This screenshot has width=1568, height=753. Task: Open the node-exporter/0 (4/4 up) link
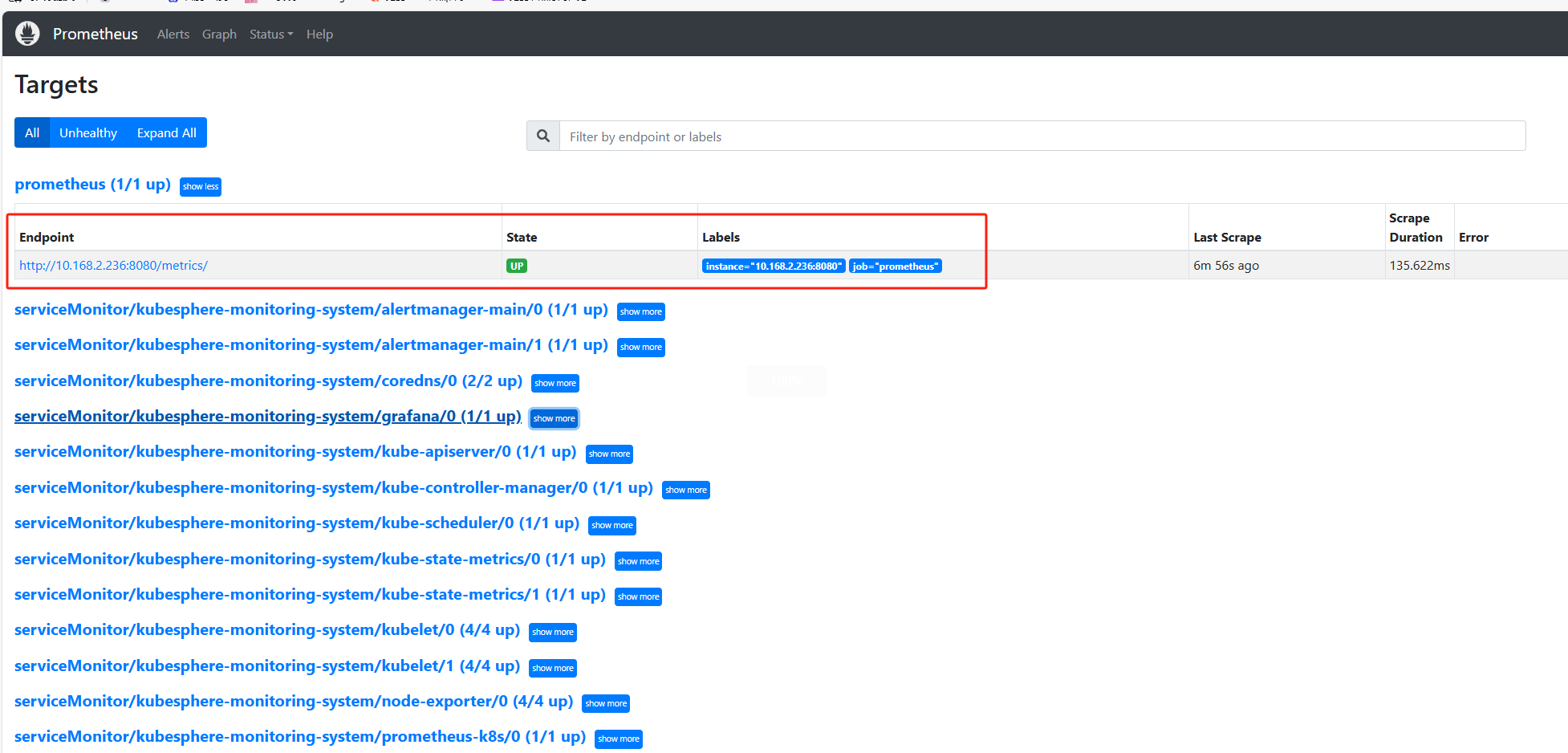[x=294, y=701]
